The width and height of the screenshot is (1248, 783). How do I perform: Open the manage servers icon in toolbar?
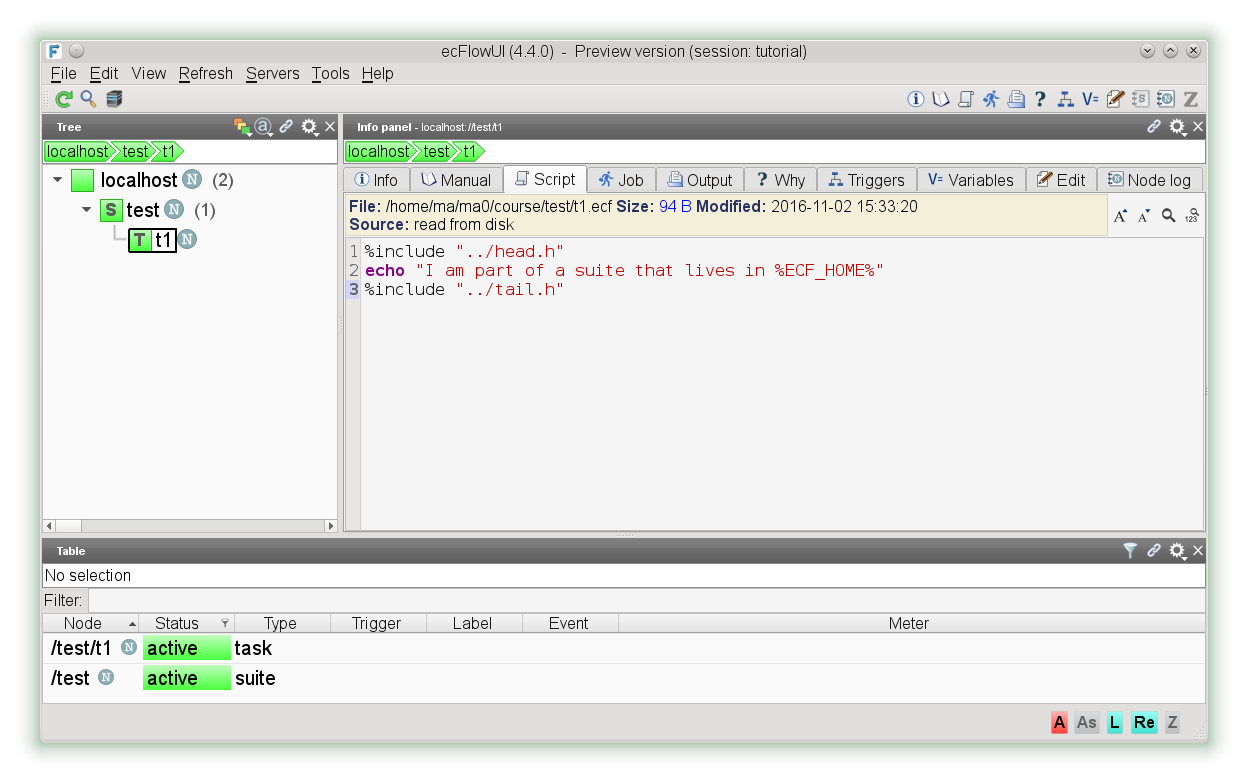coord(114,99)
